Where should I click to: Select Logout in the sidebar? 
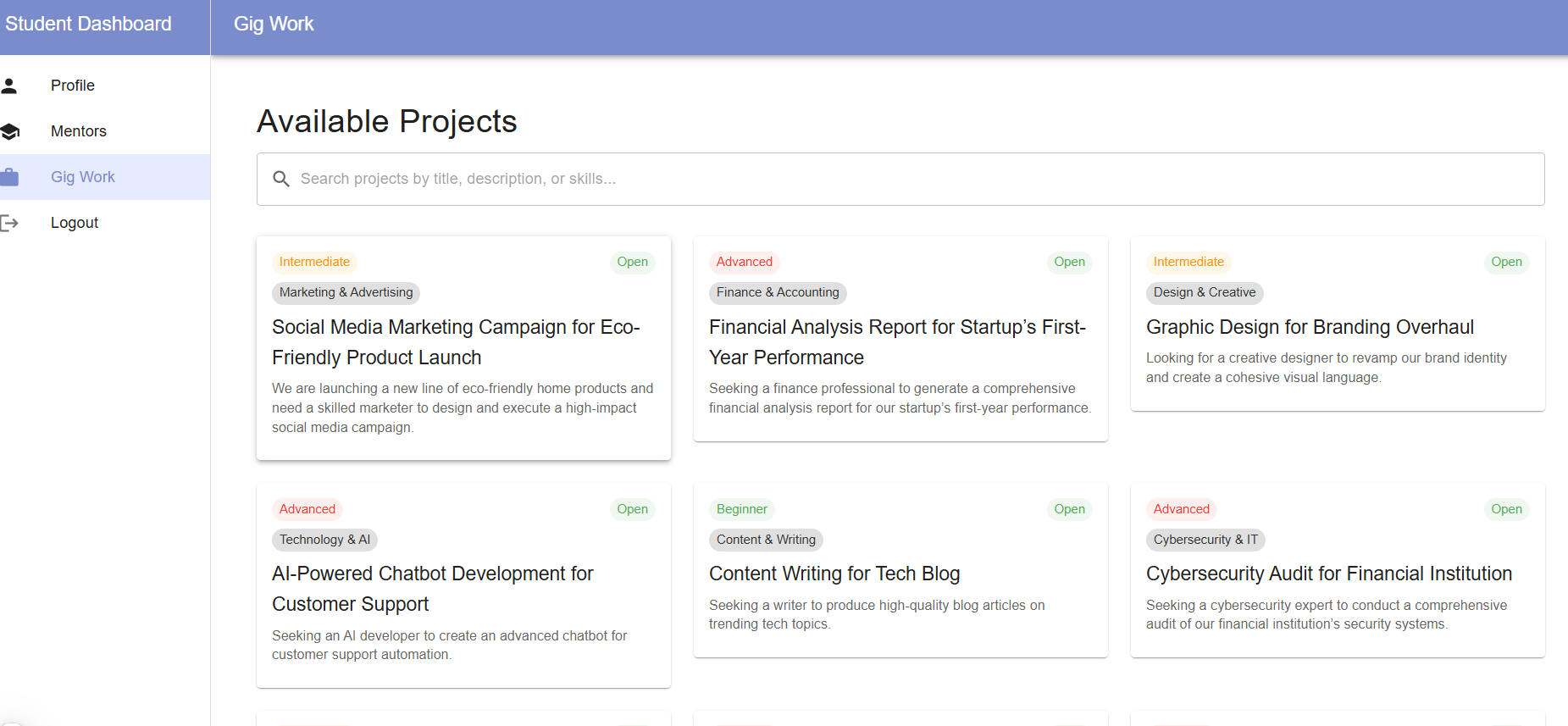[x=75, y=223]
